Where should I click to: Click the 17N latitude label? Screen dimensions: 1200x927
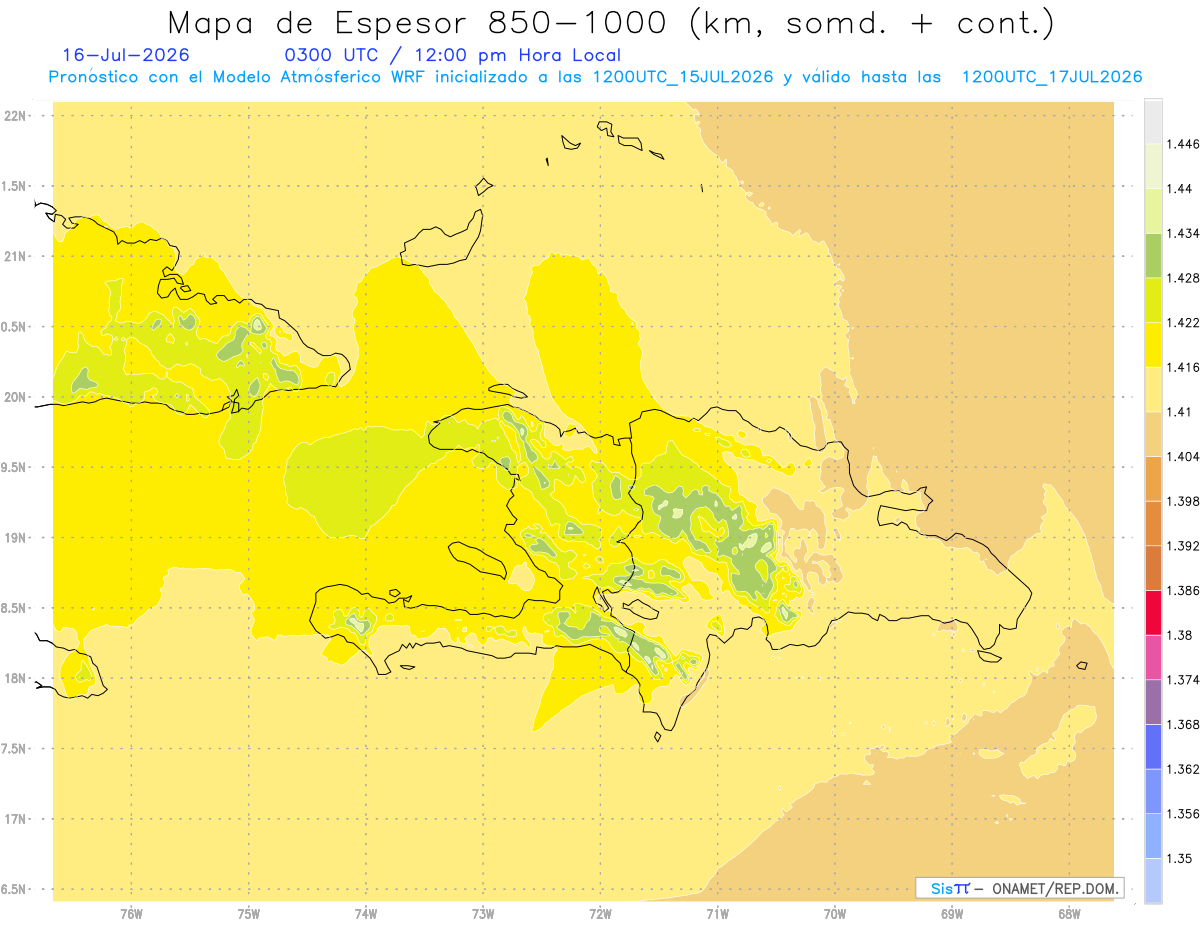pyautogui.click(x=16, y=819)
